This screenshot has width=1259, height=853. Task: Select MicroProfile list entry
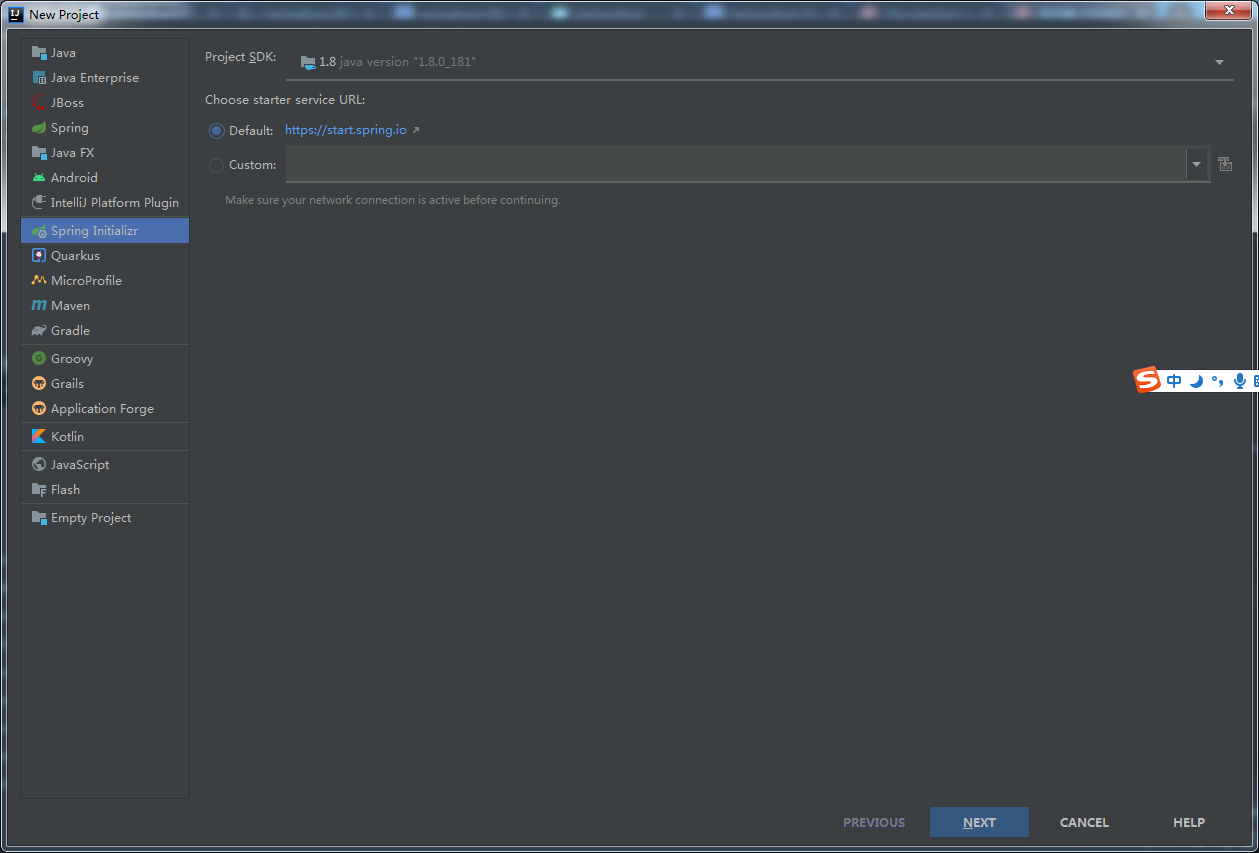86,281
